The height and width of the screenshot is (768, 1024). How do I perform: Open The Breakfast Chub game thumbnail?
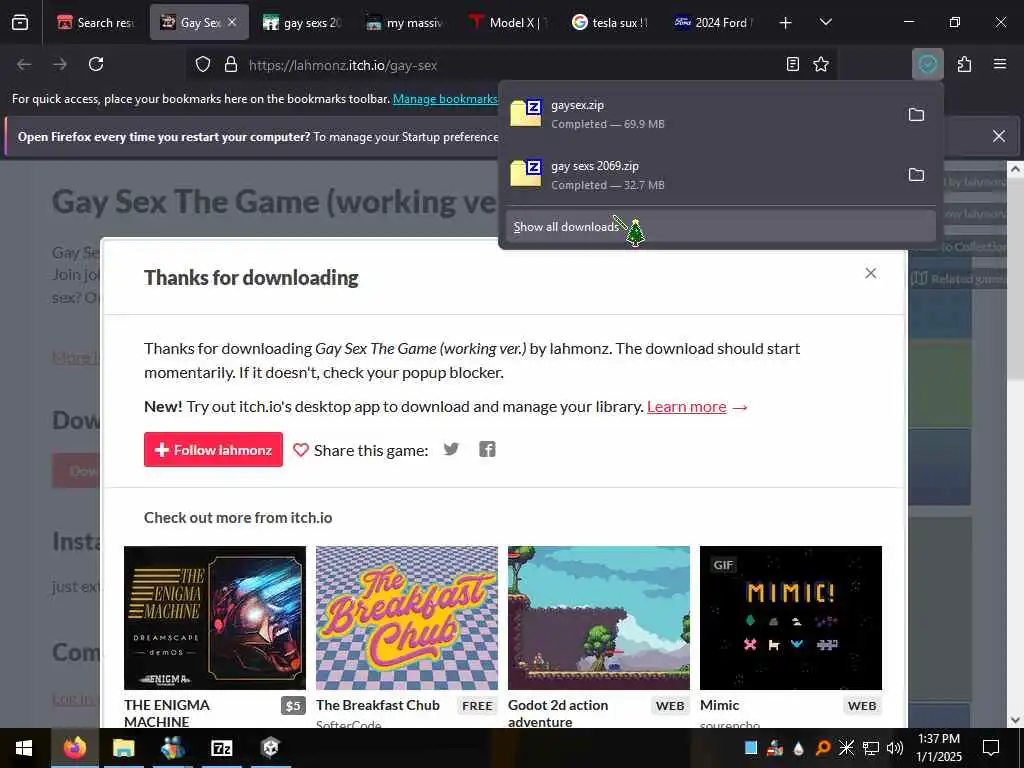pos(407,618)
